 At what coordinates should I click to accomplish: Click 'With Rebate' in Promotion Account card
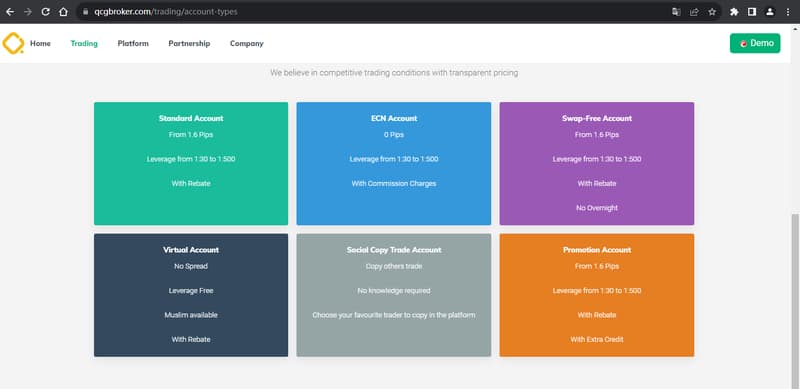click(597, 315)
